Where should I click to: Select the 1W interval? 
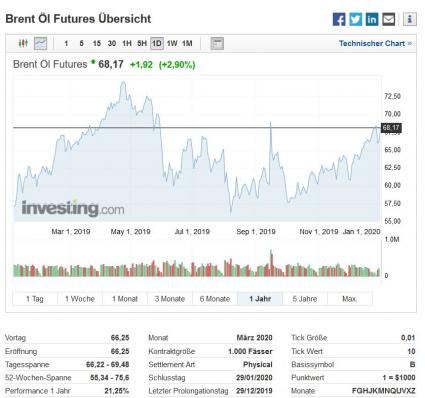[x=172, y=43]
